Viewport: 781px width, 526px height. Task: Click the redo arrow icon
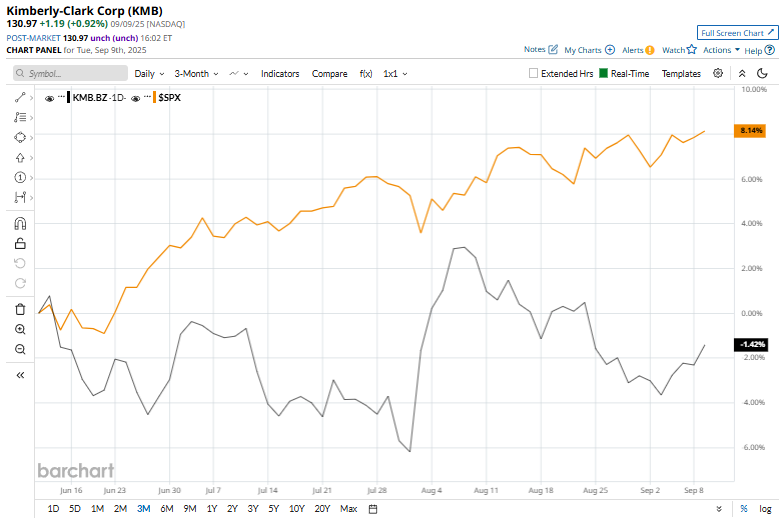click(x=20, y=283)
